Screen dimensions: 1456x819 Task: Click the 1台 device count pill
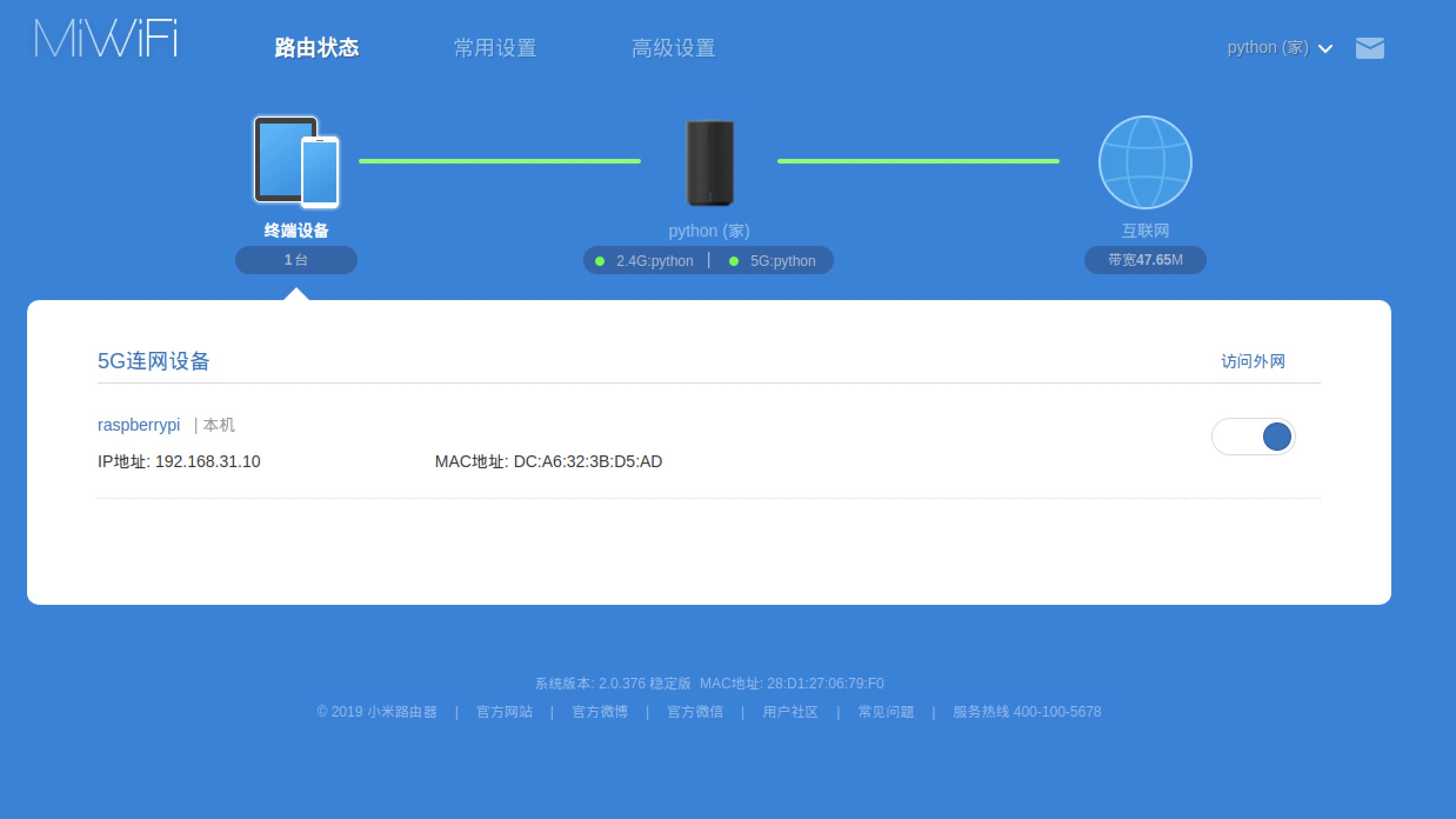click(x=296, y=260)
